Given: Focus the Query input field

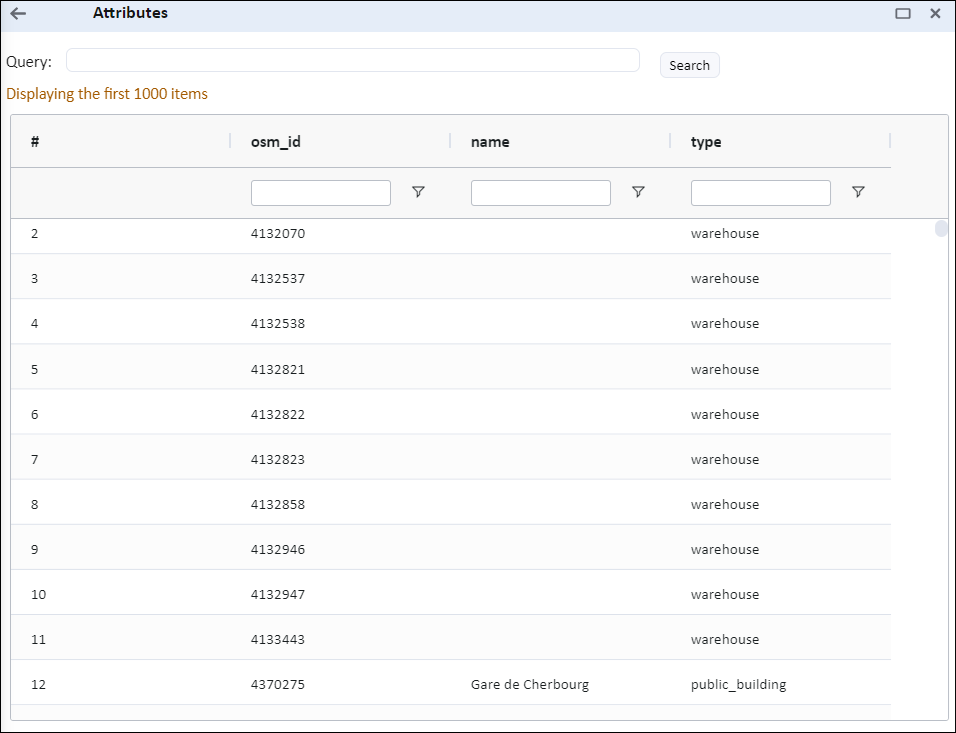Looking at the screenshot, I should tap(352, 60).
